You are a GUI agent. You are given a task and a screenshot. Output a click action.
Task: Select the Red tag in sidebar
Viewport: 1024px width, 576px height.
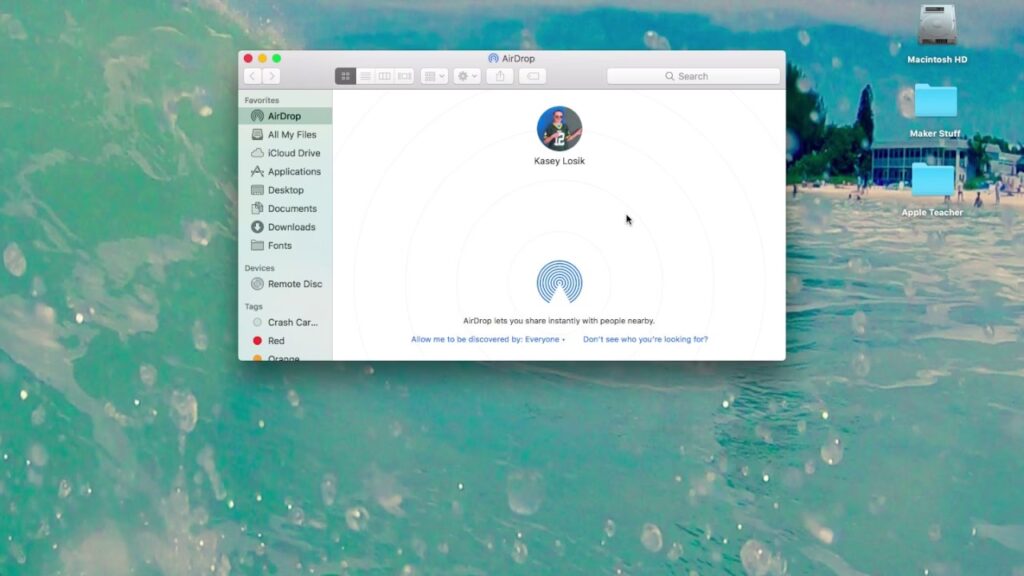276,341
